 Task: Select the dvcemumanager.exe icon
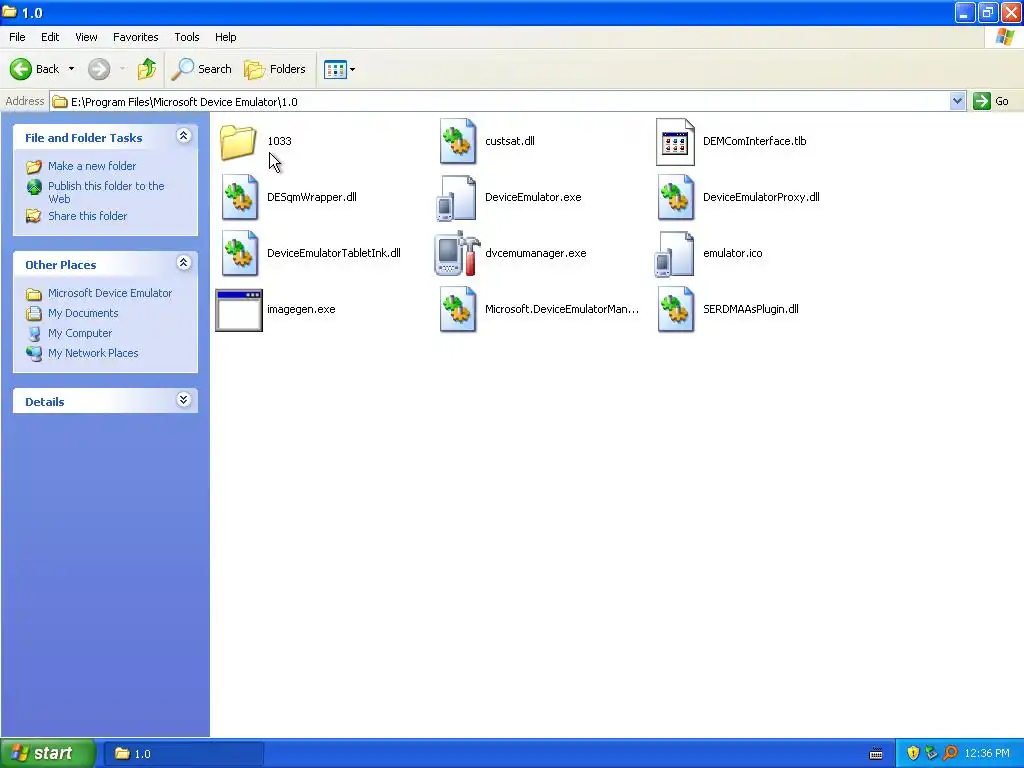(457, 253)
